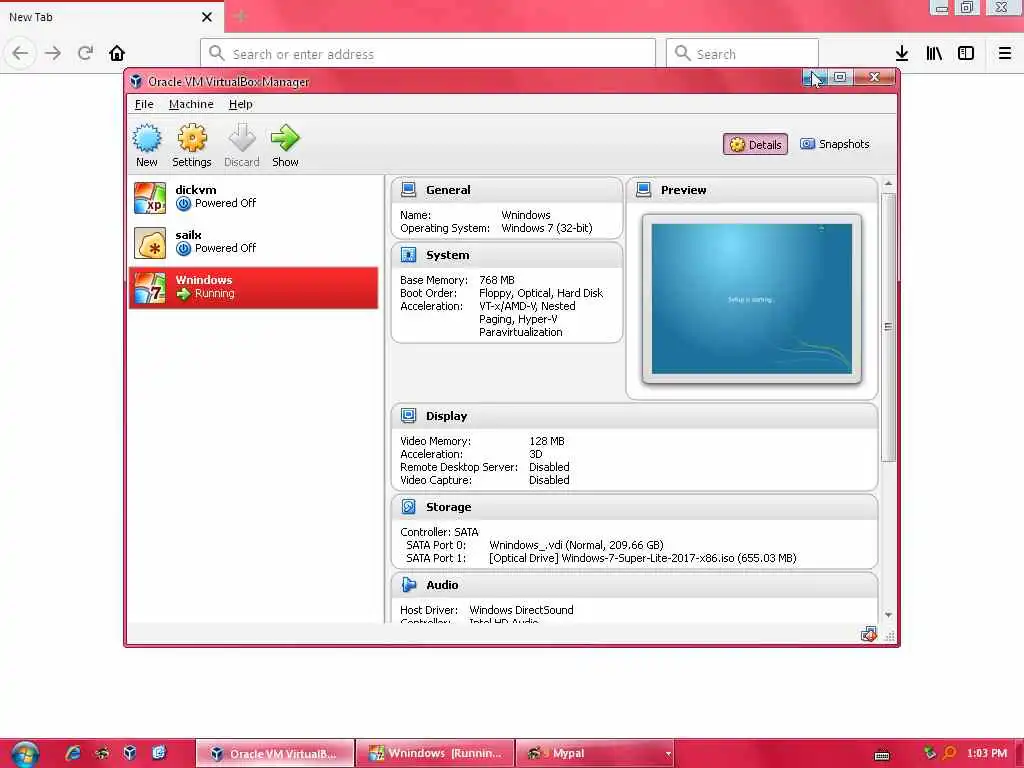Launch Internet Explorer from taskbar
The image size is (1024, 768).
tap(72, 753)
